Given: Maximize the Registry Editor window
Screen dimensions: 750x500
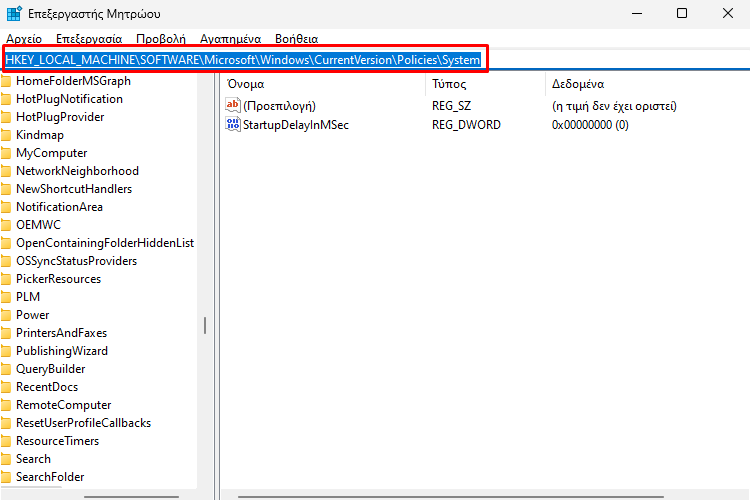Looking at the screenshot, I should 682,13.
